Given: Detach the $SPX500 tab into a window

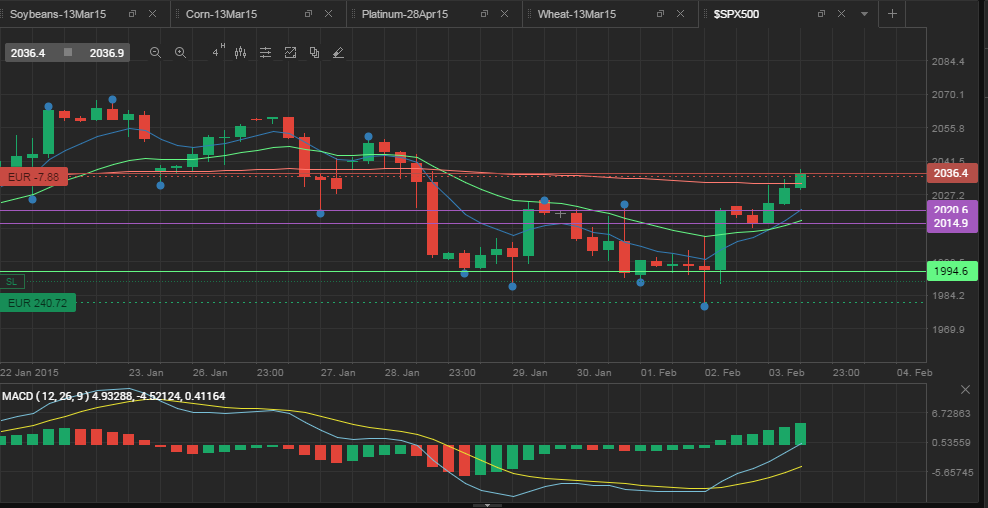Looking at the screenshot, I should [822, 14].
